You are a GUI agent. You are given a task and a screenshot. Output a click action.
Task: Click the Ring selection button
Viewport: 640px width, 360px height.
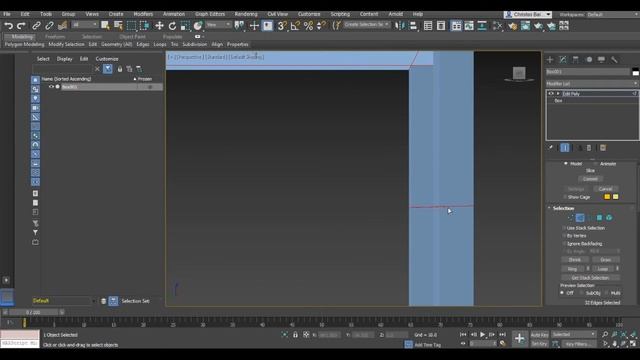point(572,269)
